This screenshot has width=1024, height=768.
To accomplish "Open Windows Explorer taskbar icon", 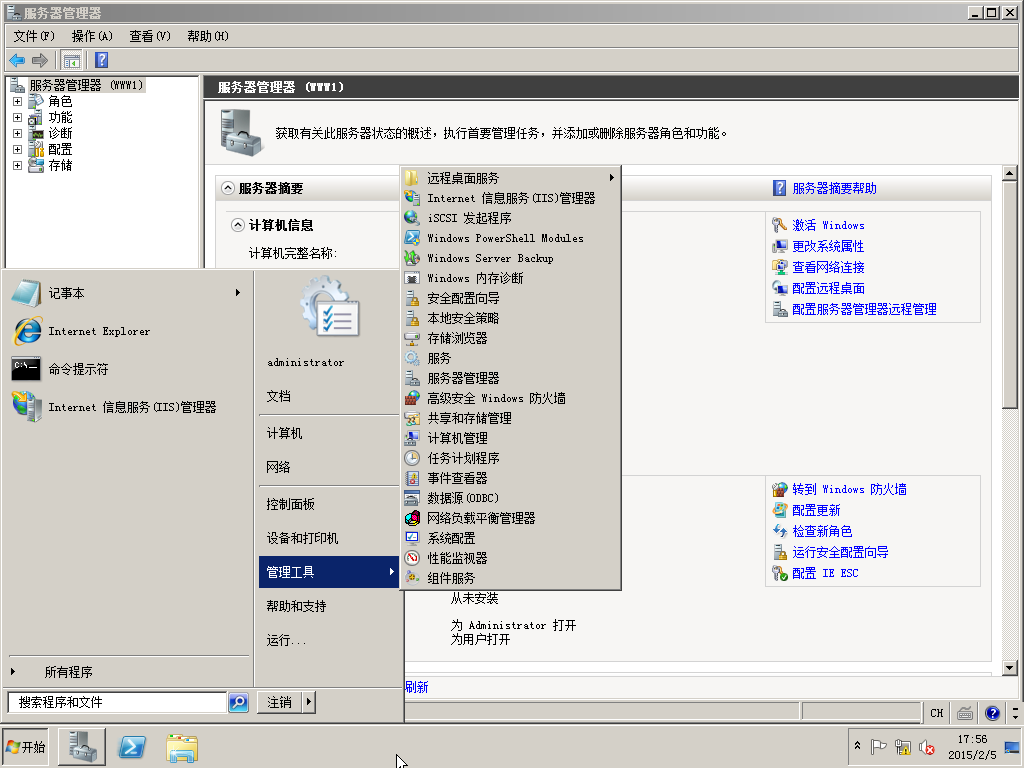I will (x=182, y=747).
